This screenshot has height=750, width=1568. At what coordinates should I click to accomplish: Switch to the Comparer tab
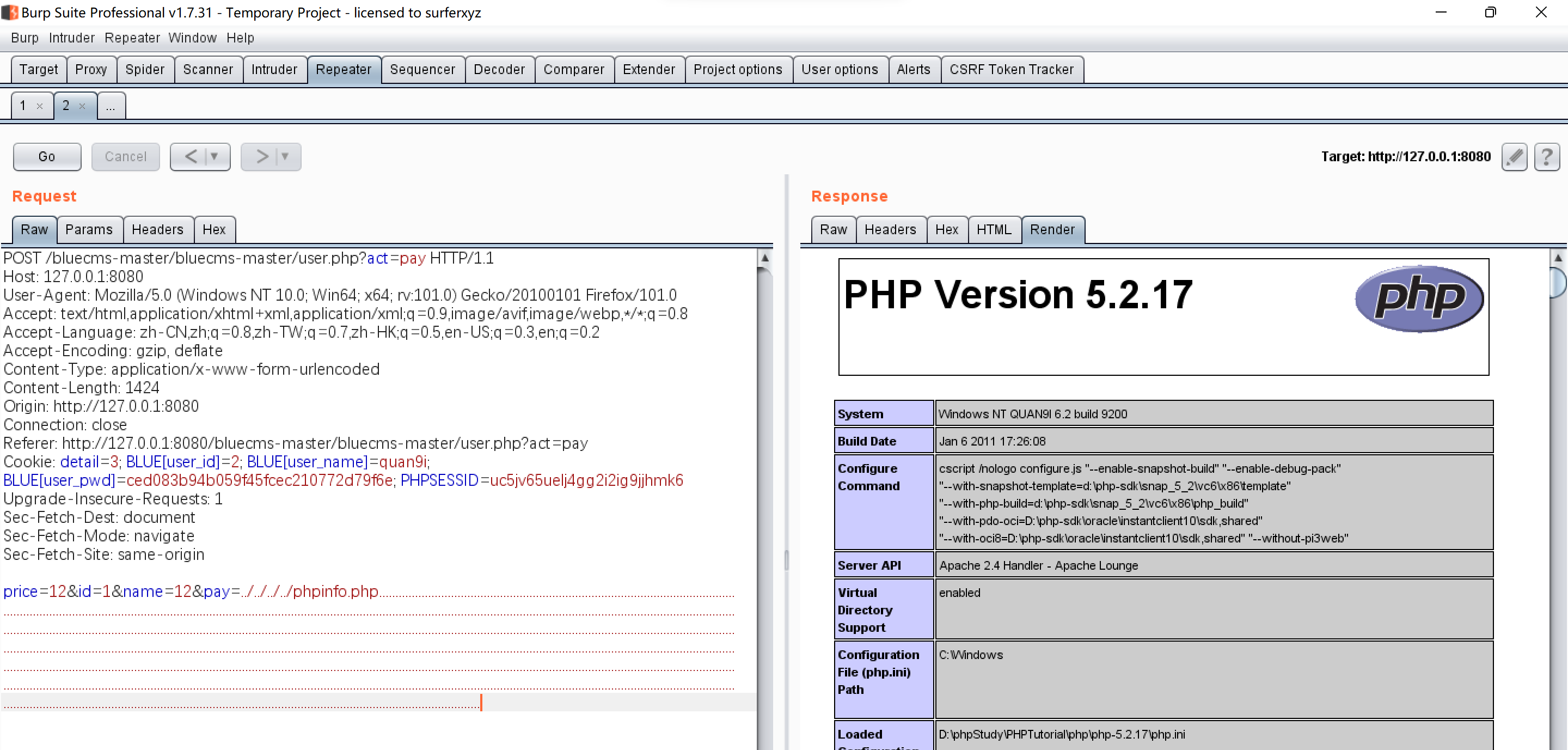tap(574, 69)
